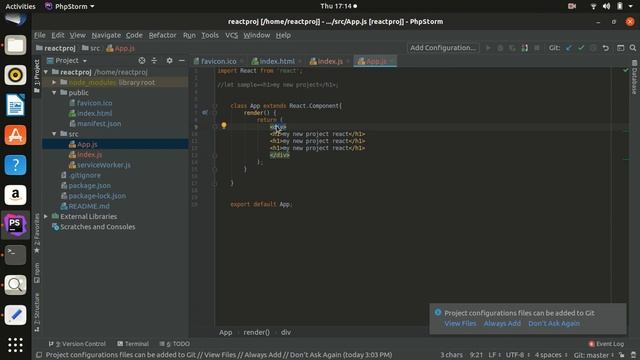Click the View Files link in notification
The height and width of the screenshot is (360, 640).
[x=460, y=323]
